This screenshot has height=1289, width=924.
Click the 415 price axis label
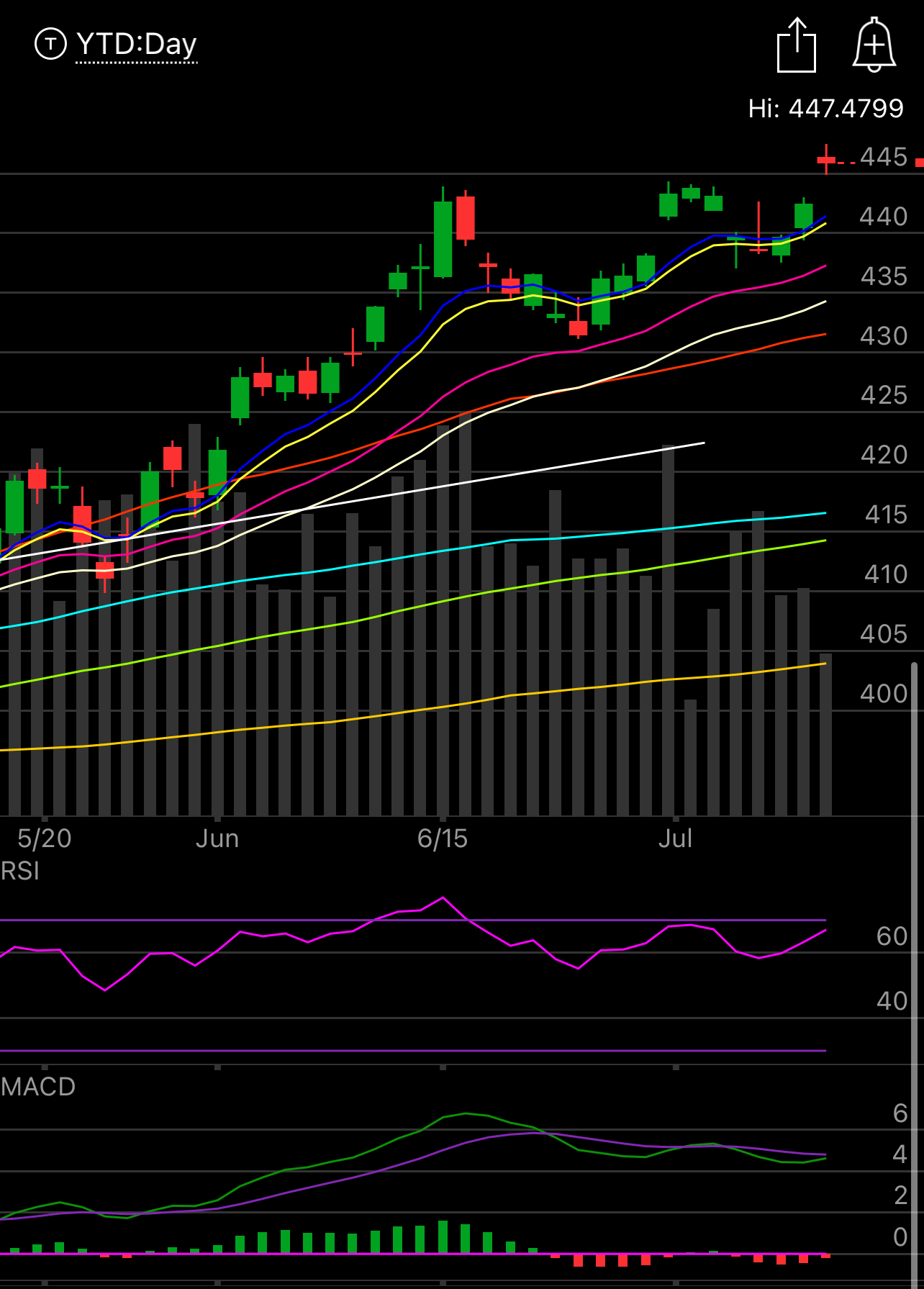click(886, 515)
